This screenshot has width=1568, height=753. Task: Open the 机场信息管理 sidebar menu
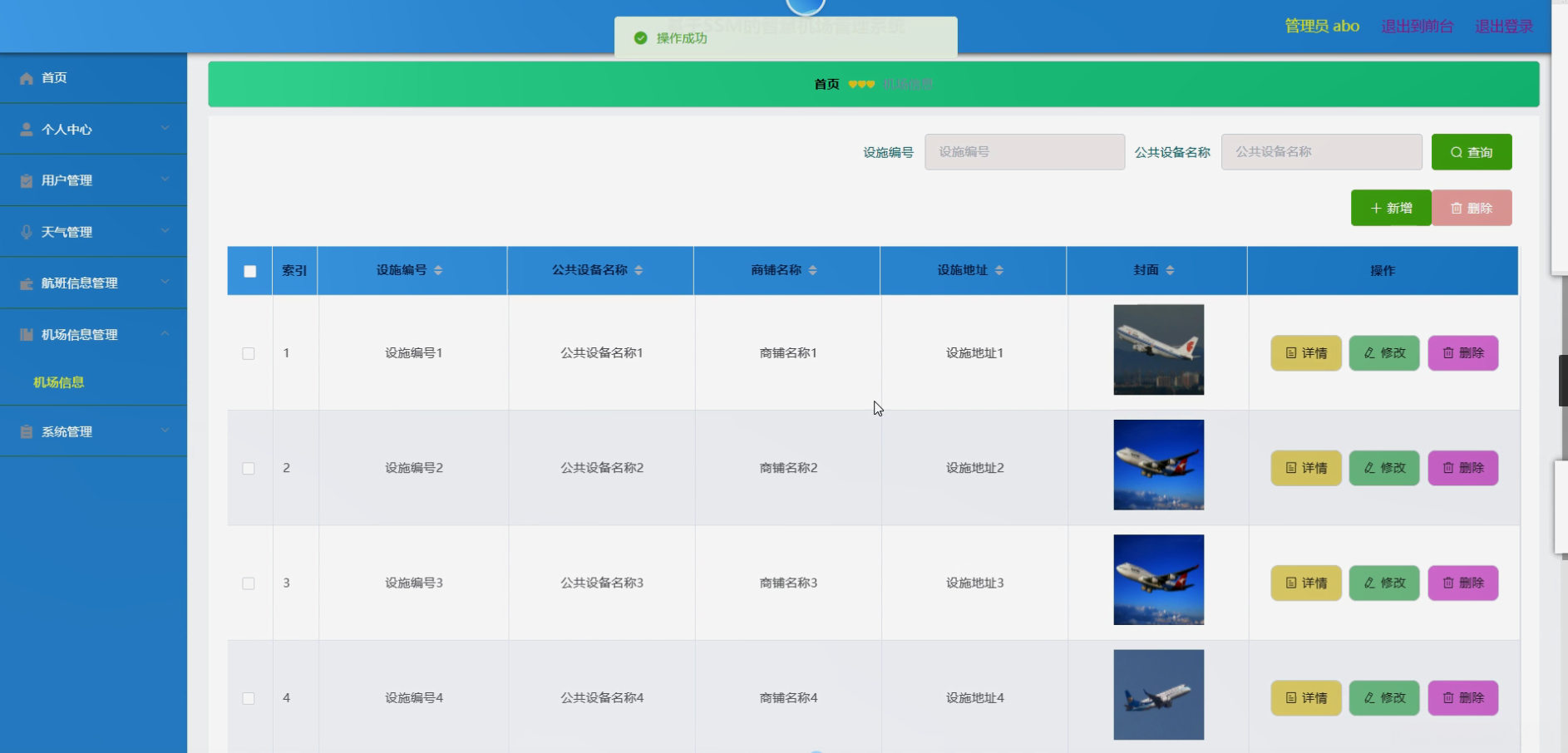(x=93, y=335)
